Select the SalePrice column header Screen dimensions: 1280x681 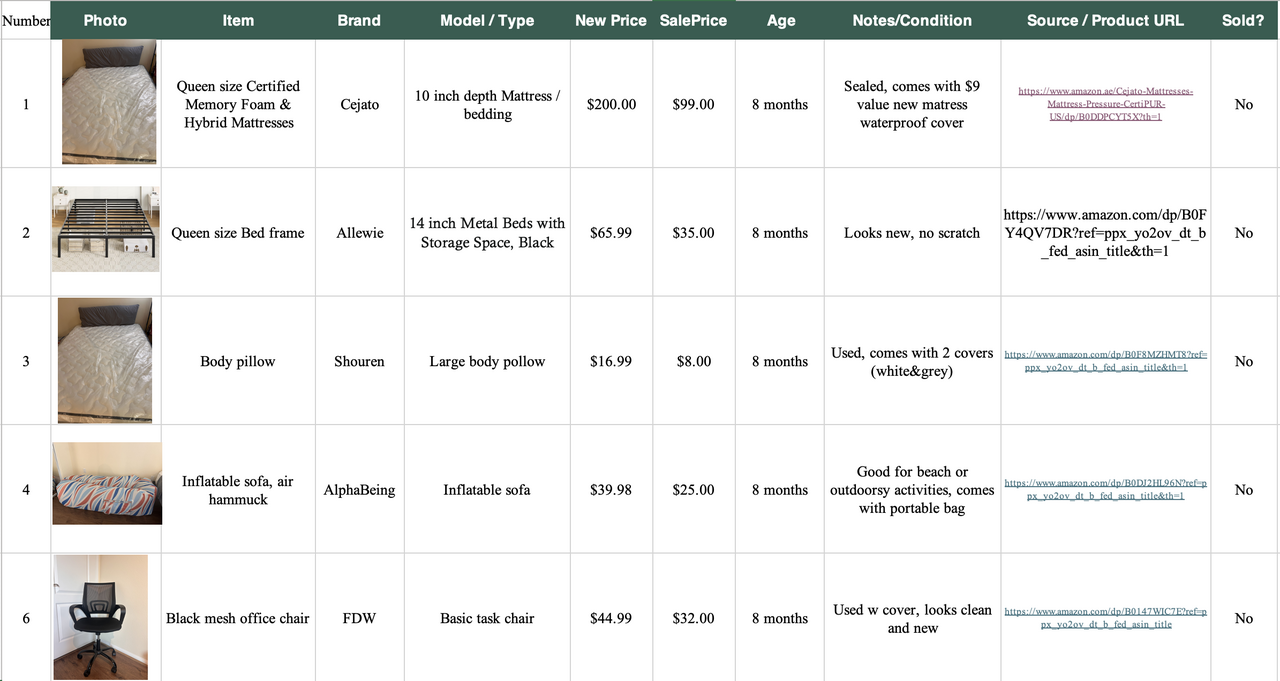[693, 20]
